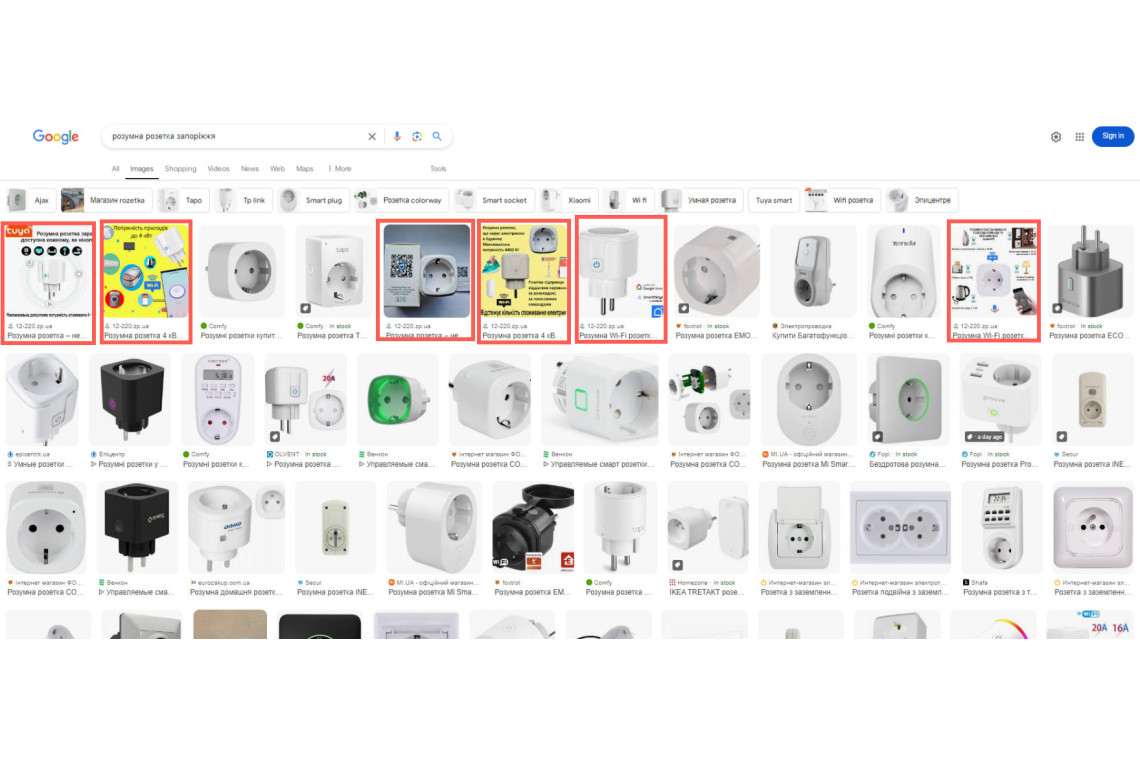Viewport: 1140px width, 760px height.
Task: Open the Fopi Pro socket thumbnail posted a day ago
Action: pos(1001,400)
